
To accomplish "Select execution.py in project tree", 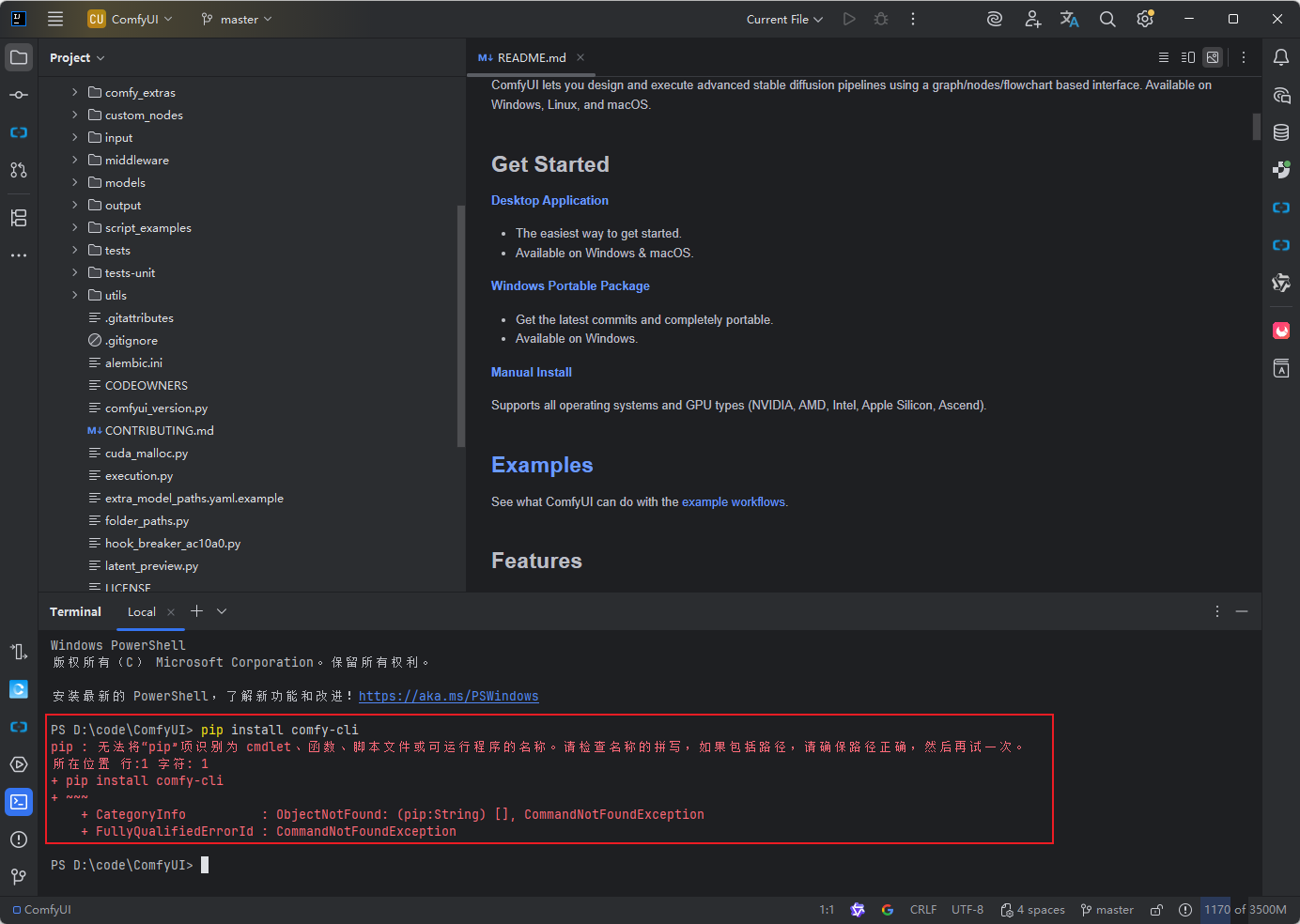I will click(x=139, y=475).
